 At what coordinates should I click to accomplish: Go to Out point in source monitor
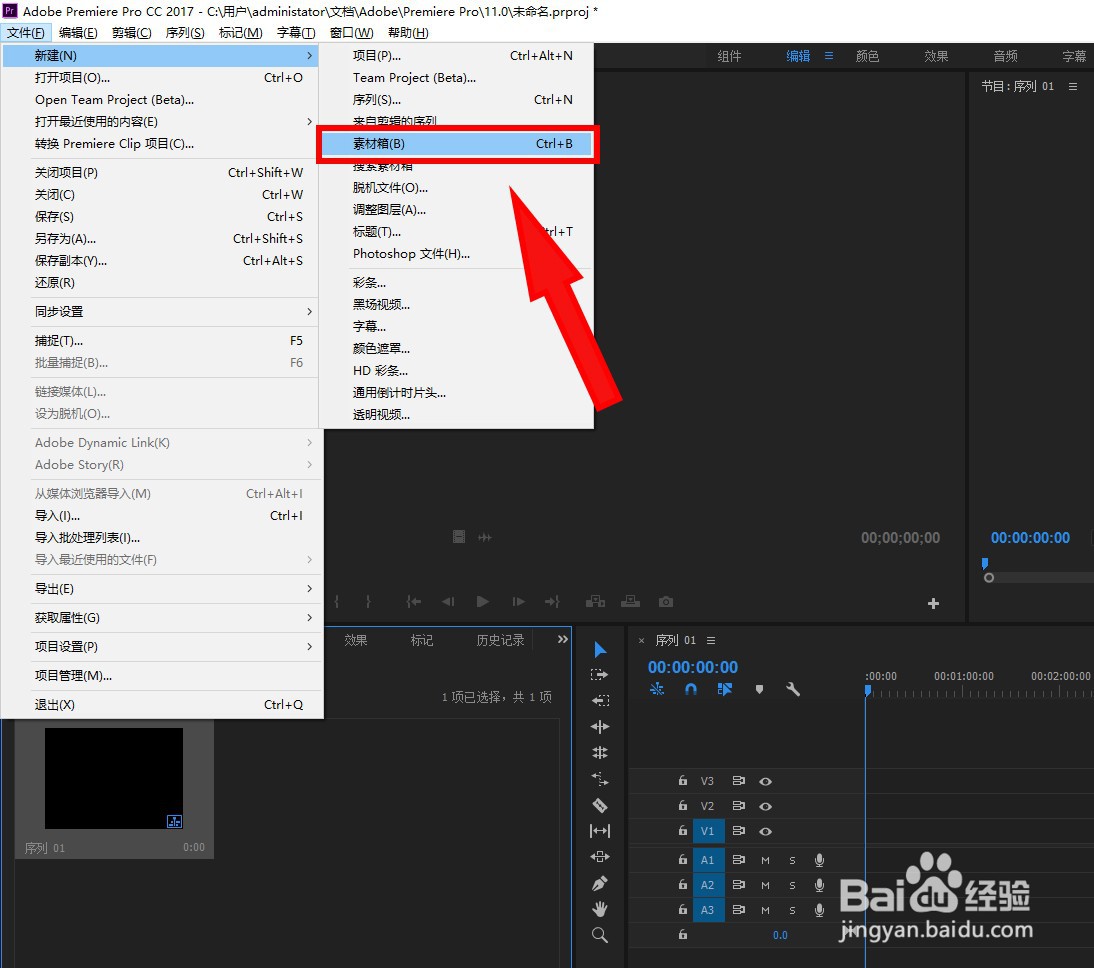[x=552, y=602]
